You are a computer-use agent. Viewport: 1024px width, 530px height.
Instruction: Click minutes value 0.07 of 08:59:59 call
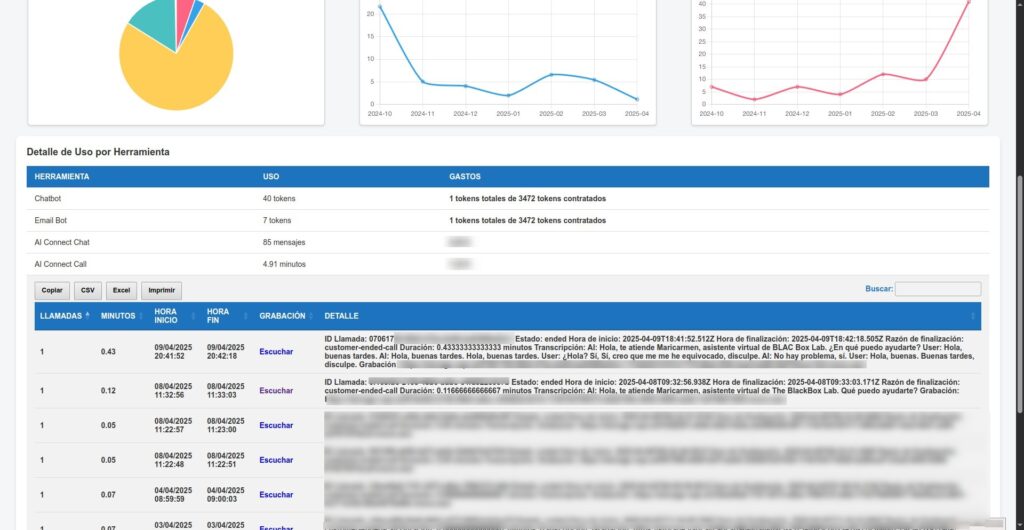[108, 495]
